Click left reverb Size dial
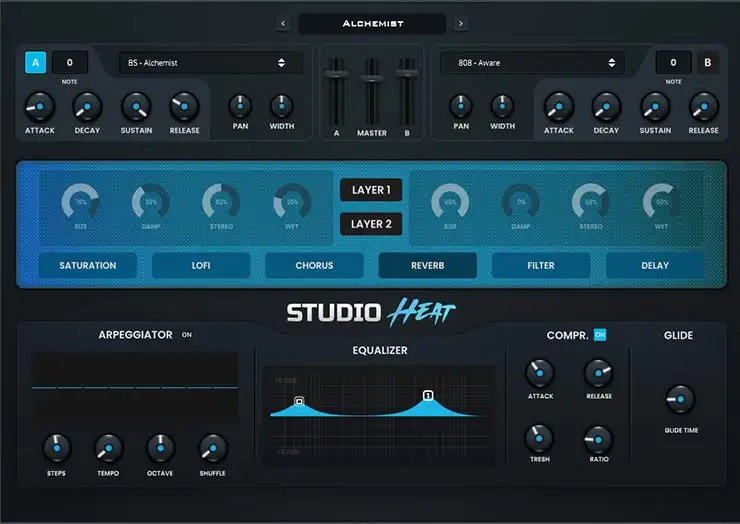 pyautogui.click(x=80, y=202)
